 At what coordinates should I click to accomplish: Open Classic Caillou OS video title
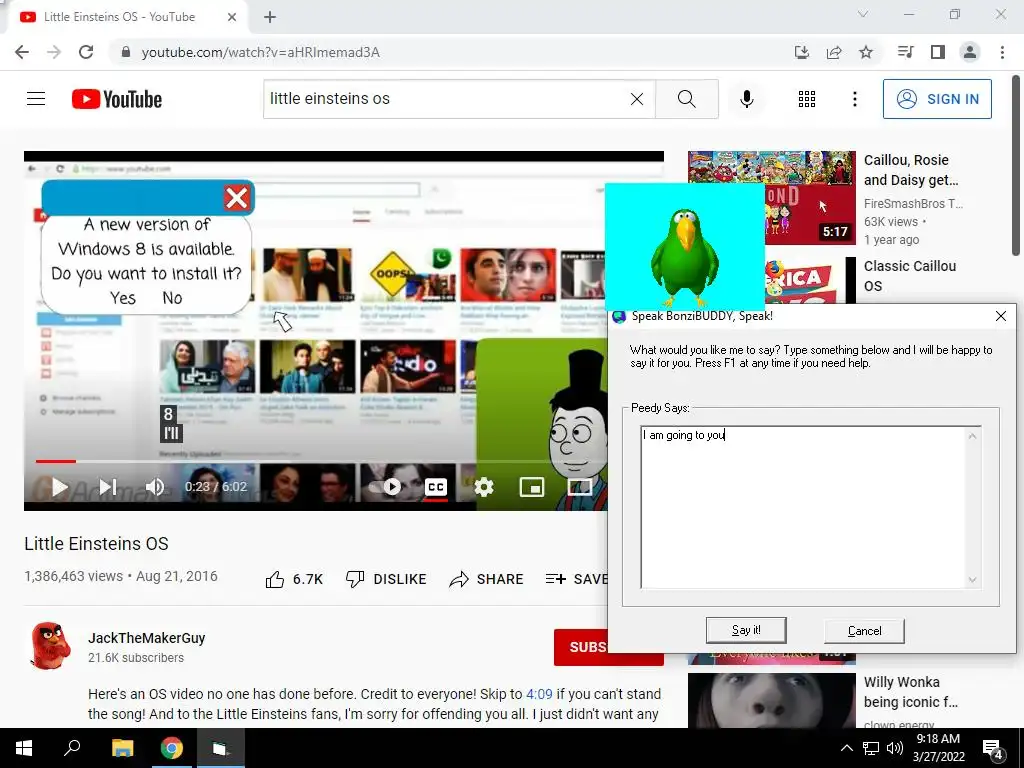(910, 276)
